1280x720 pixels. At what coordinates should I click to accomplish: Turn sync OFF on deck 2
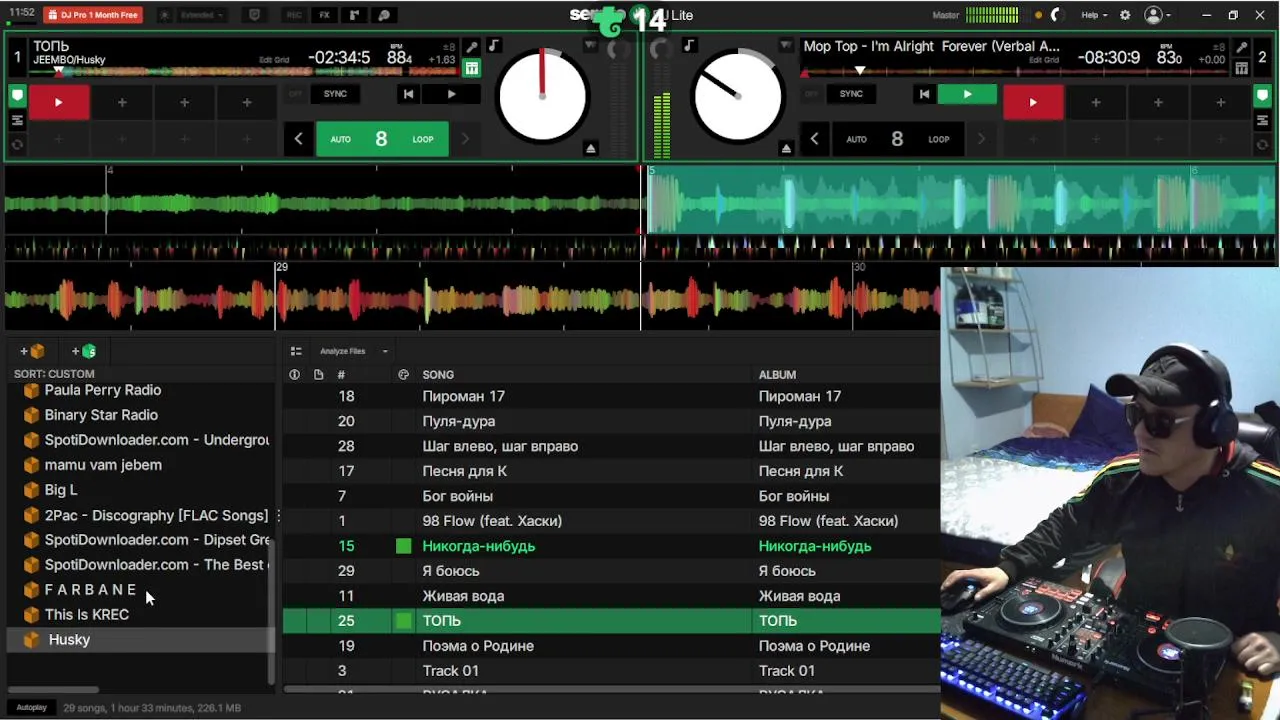pos(811,94)
